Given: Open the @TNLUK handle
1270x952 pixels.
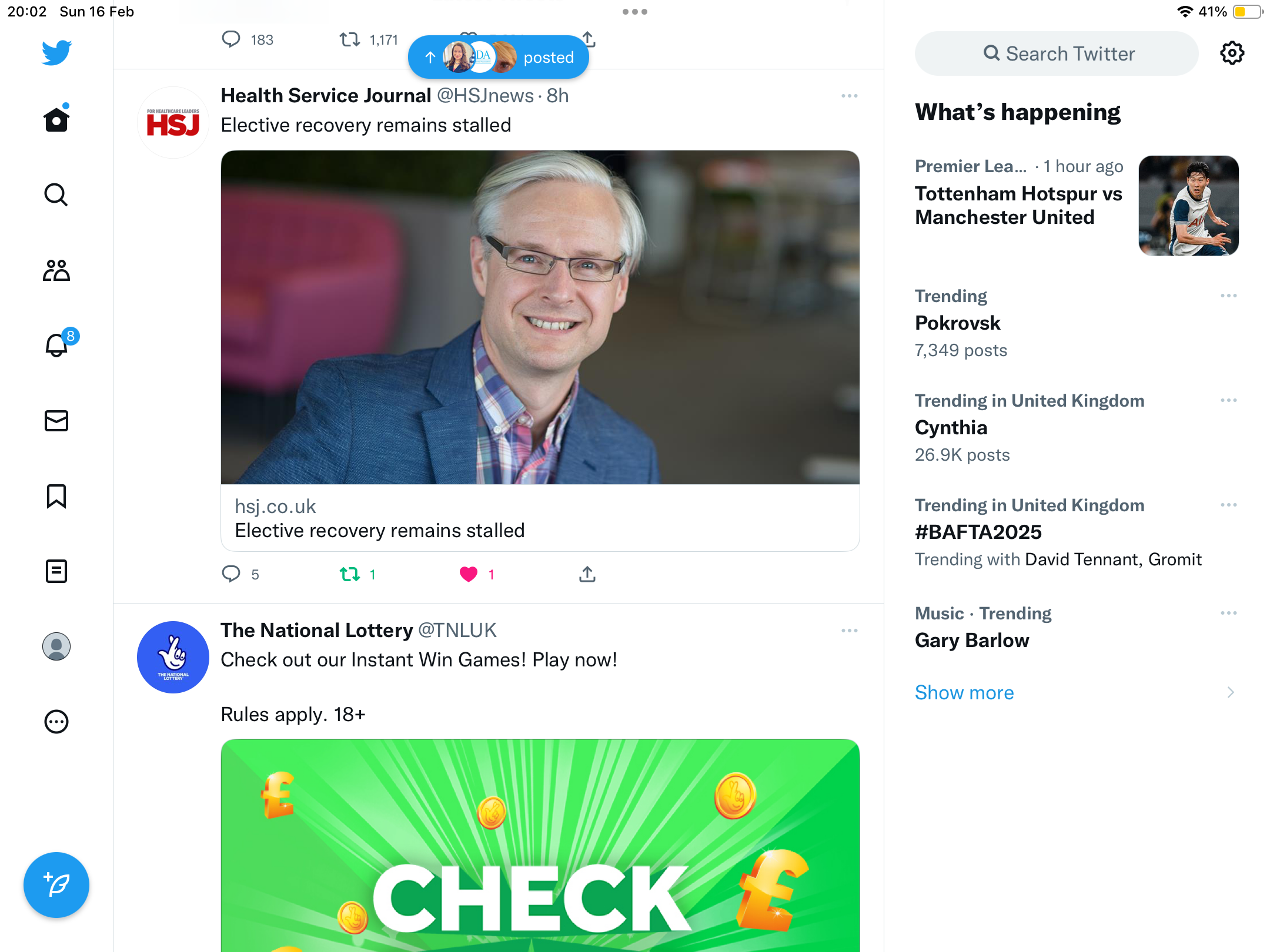Looking at the screenshot, I should pyautogui.click(x=457, y=630).
